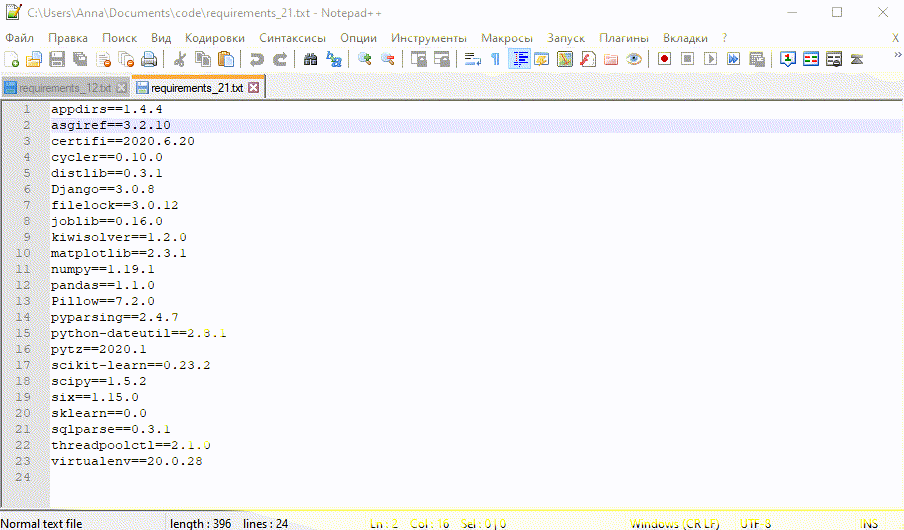Image resolution: width=904 pixels, height=530 pixels.
Task: Open the Кодировки menu
Action: point(214,38)
